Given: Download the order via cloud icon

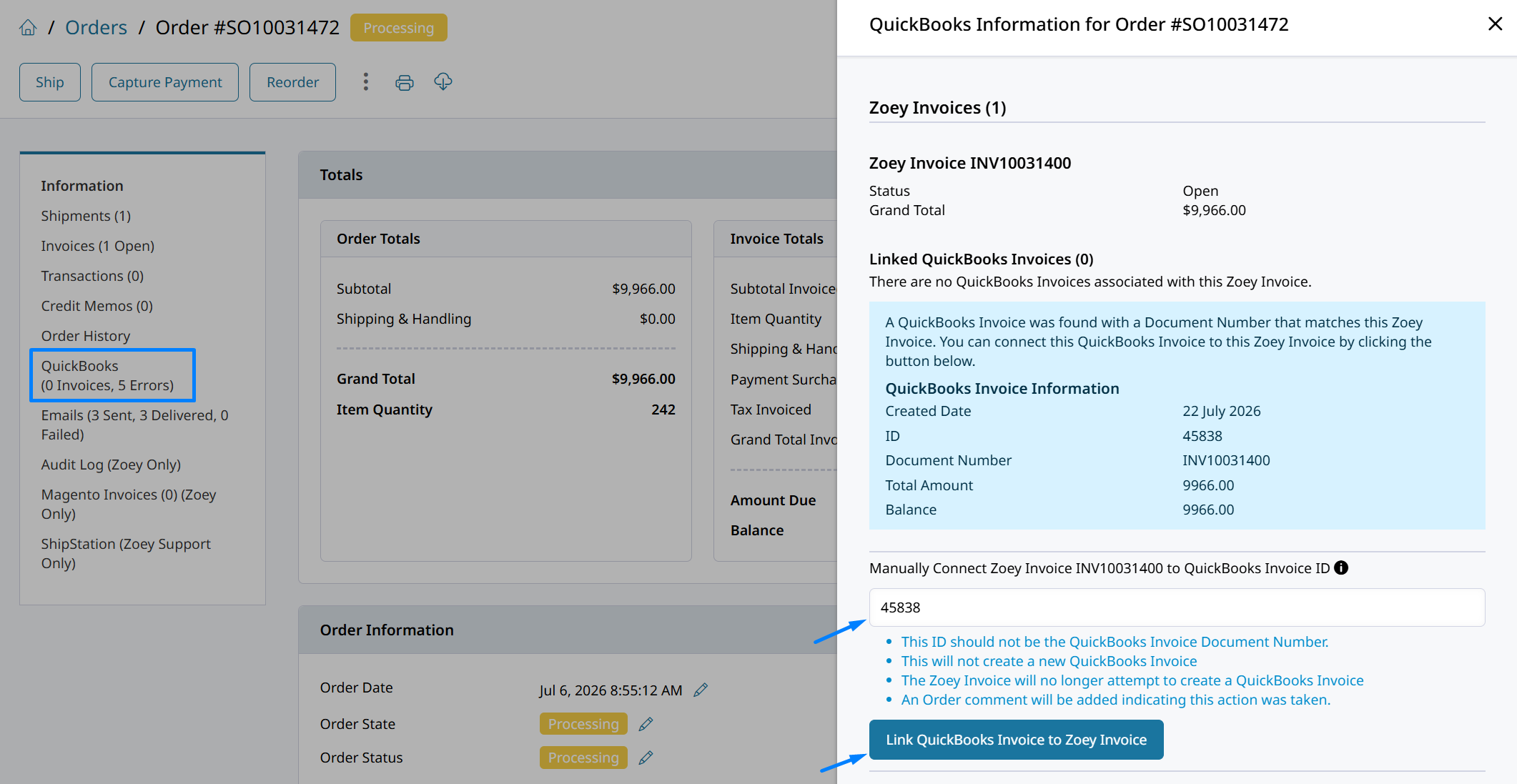Looking at the screenshot, I should point(443,82).
